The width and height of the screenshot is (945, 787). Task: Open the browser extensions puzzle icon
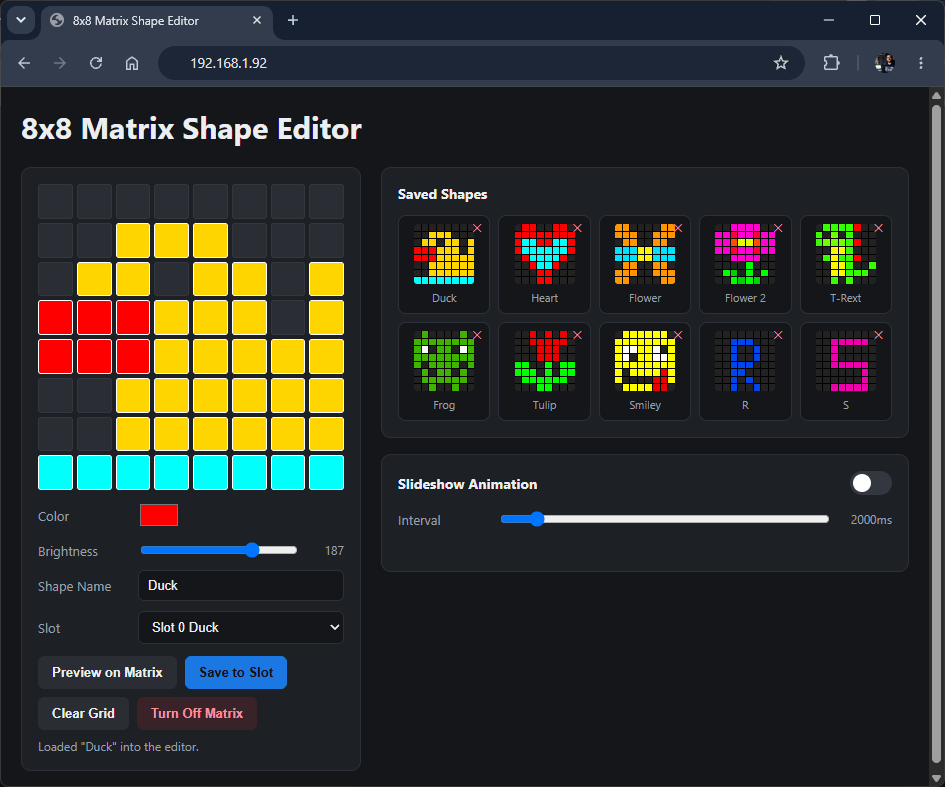click(x=831, y=63)
